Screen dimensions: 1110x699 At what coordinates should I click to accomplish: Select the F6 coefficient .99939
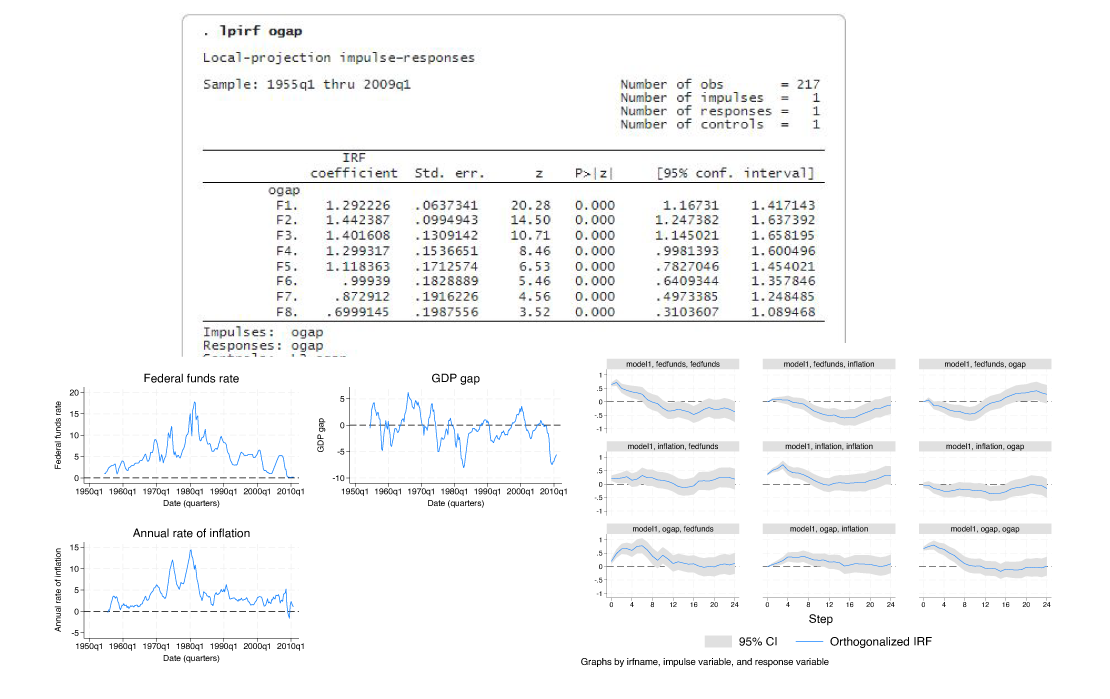[366, 280]
